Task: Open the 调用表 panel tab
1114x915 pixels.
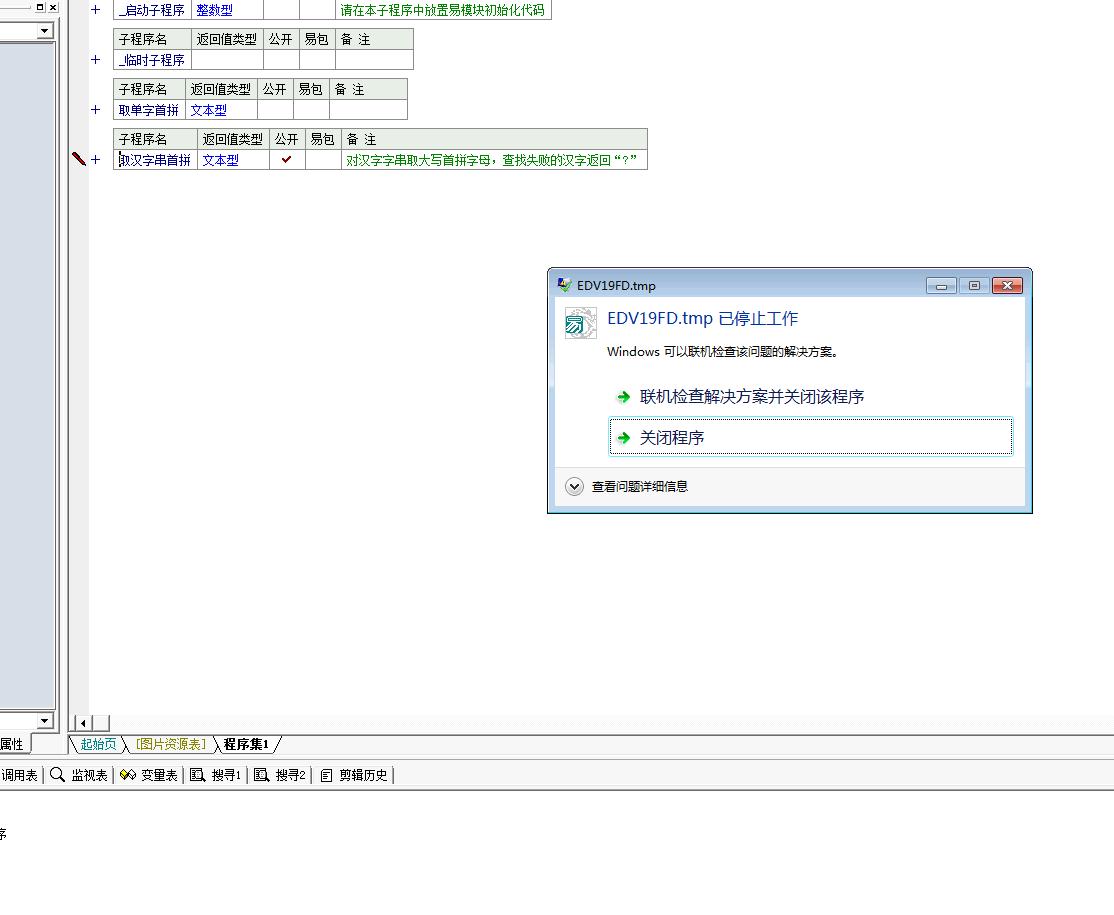Action: point(19,775)
